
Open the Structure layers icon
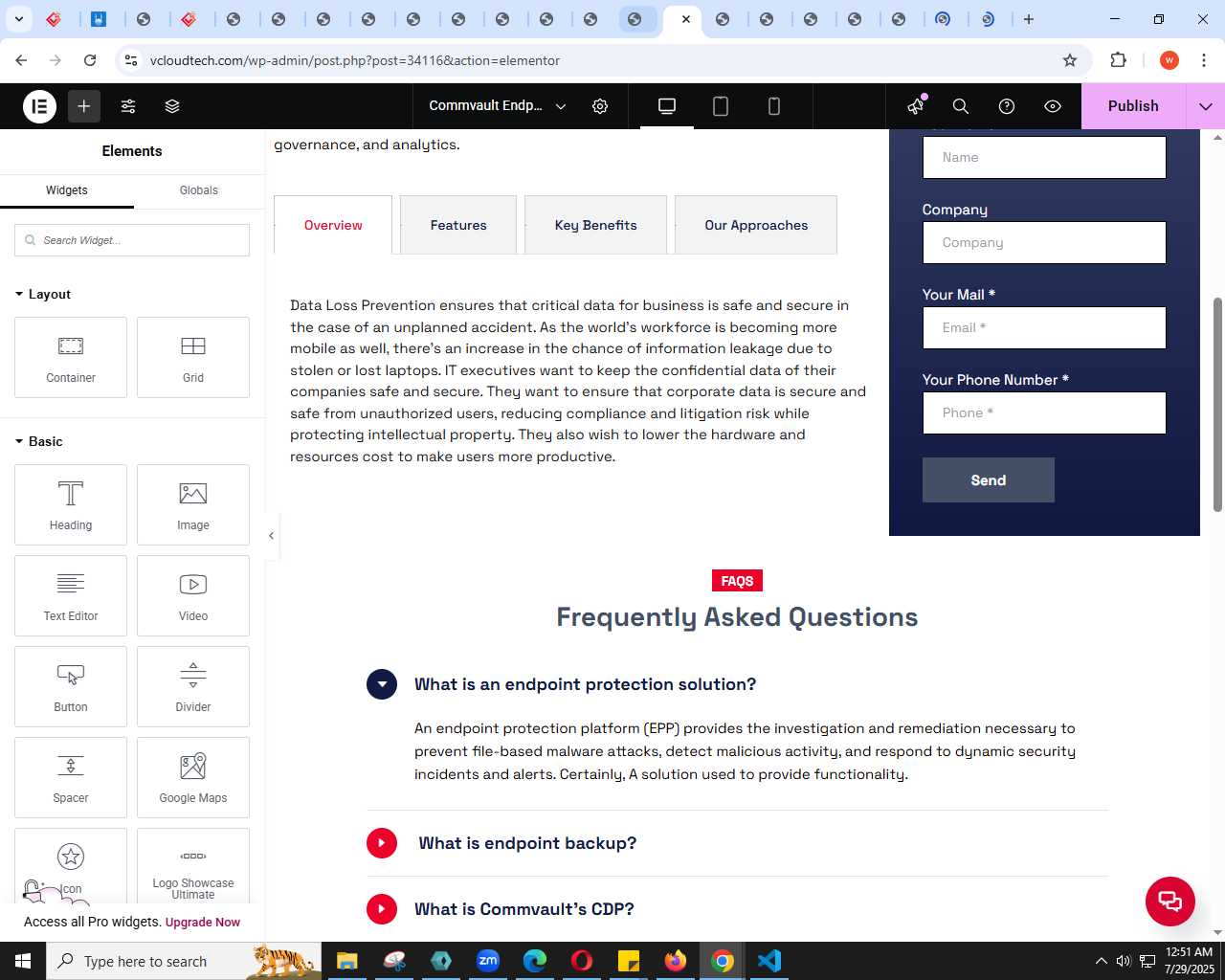(172, 106)
